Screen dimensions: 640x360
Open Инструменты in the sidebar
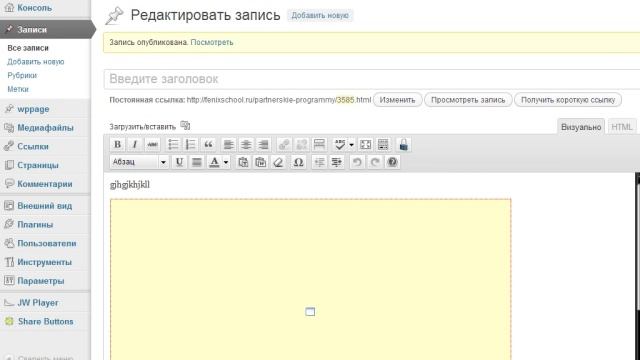[44, 262]
